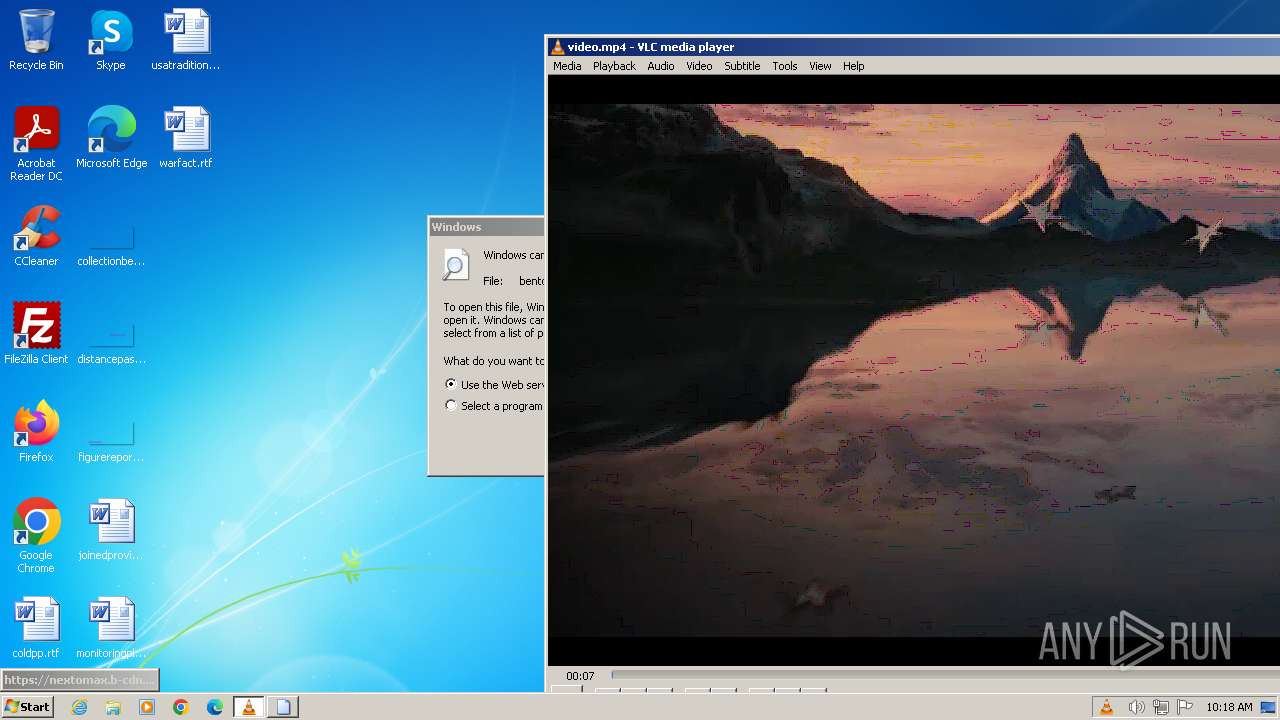Open Internet Explorer from taskbar

(80, 707)
